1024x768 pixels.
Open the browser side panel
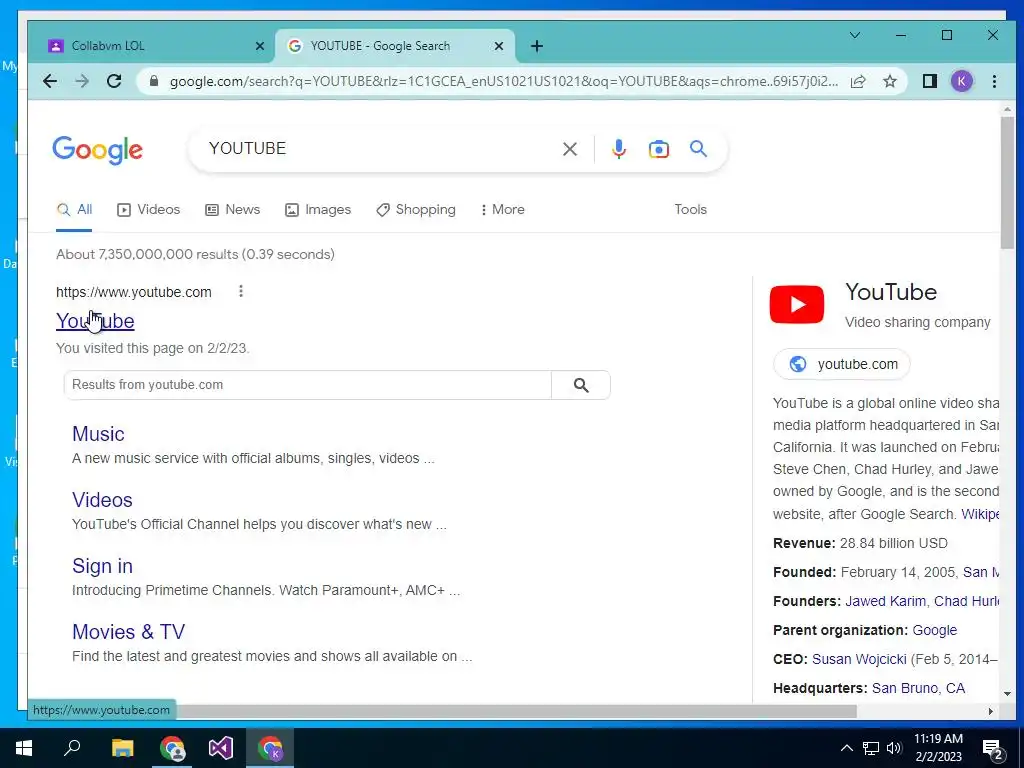pyautogui.click(x=929, y=81)
